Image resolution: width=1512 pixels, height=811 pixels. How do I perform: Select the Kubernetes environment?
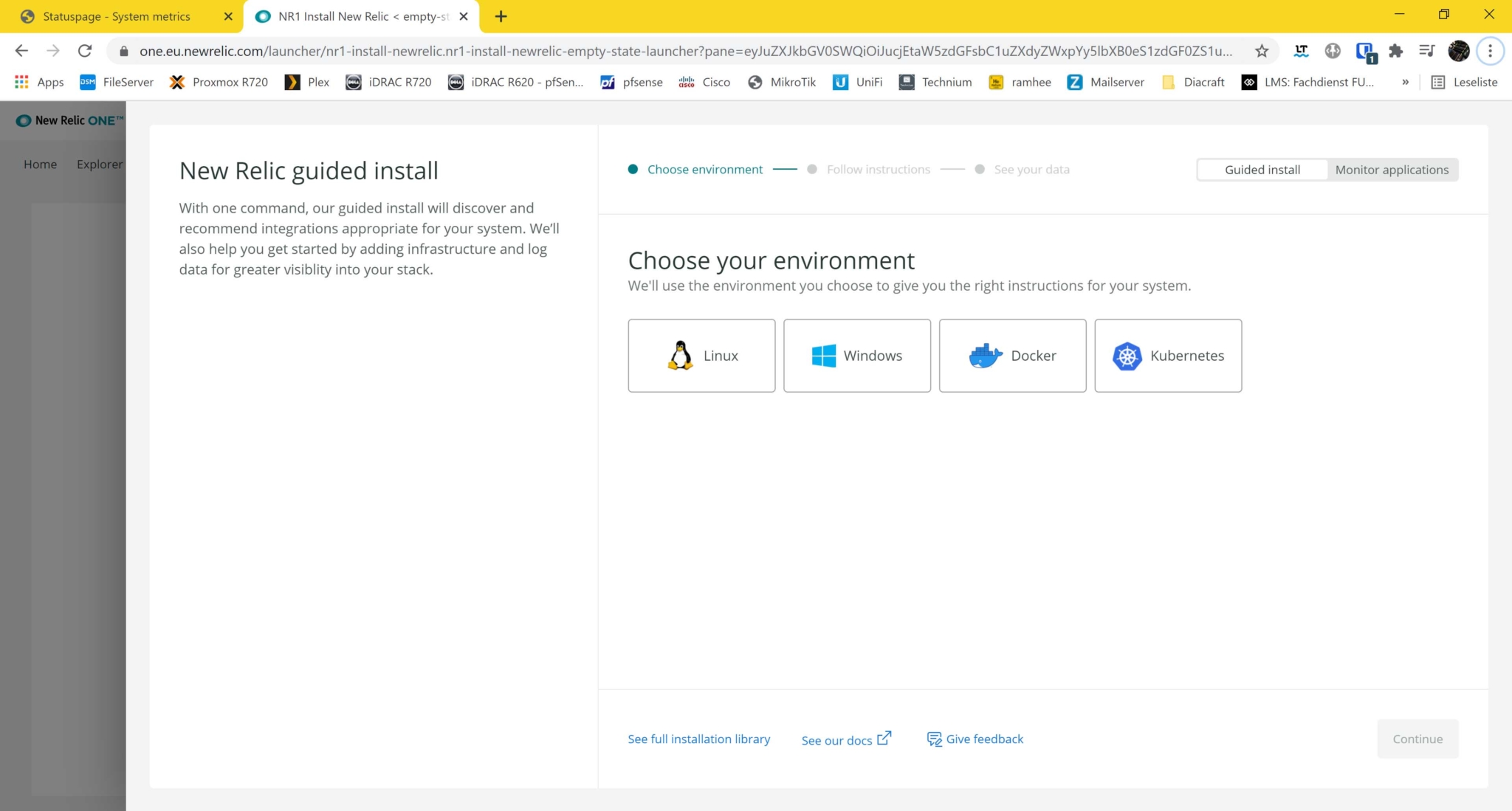pyautogui.click(x=1168, y=355)
